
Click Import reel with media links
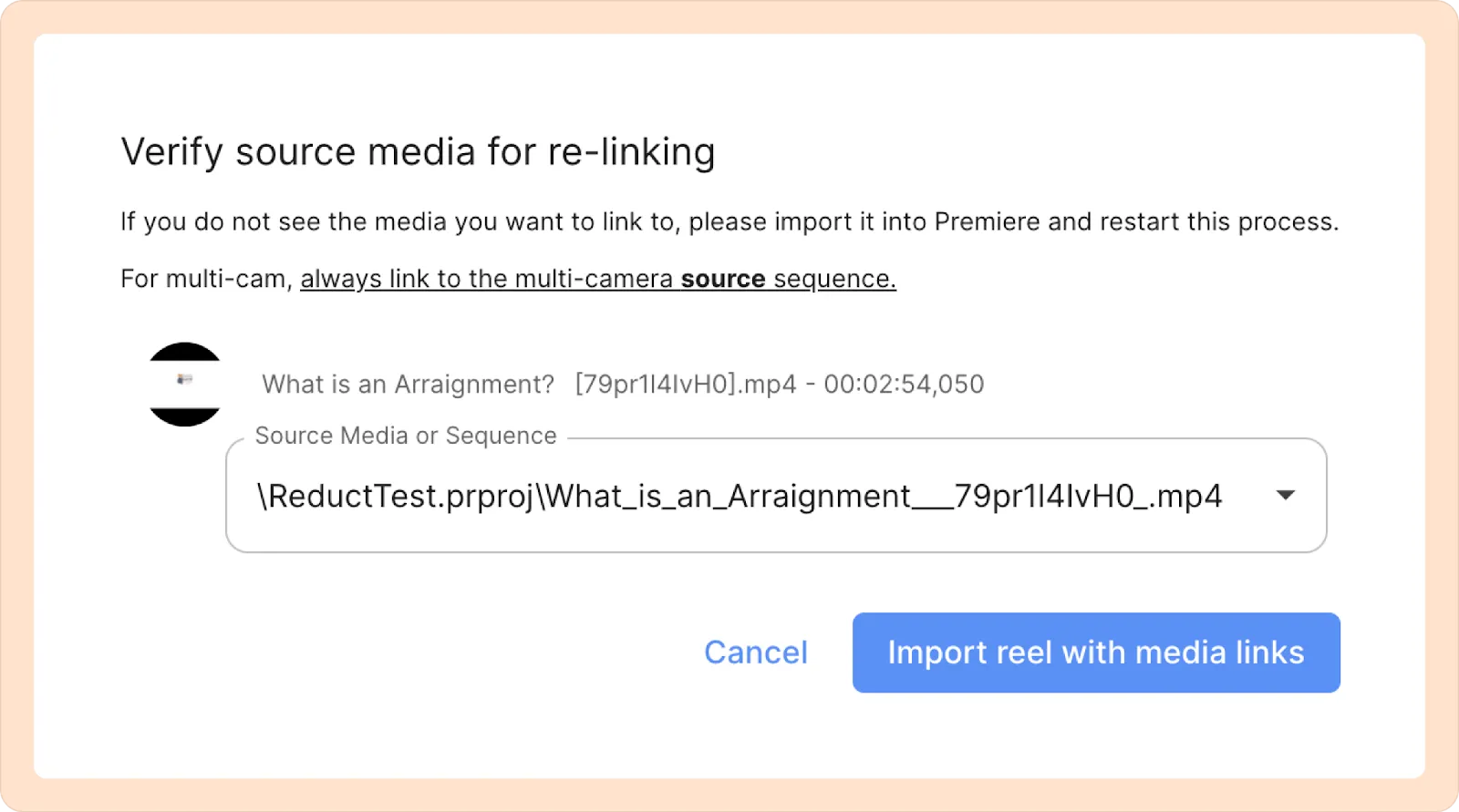pyautogui.click(x=1095, y=653)
